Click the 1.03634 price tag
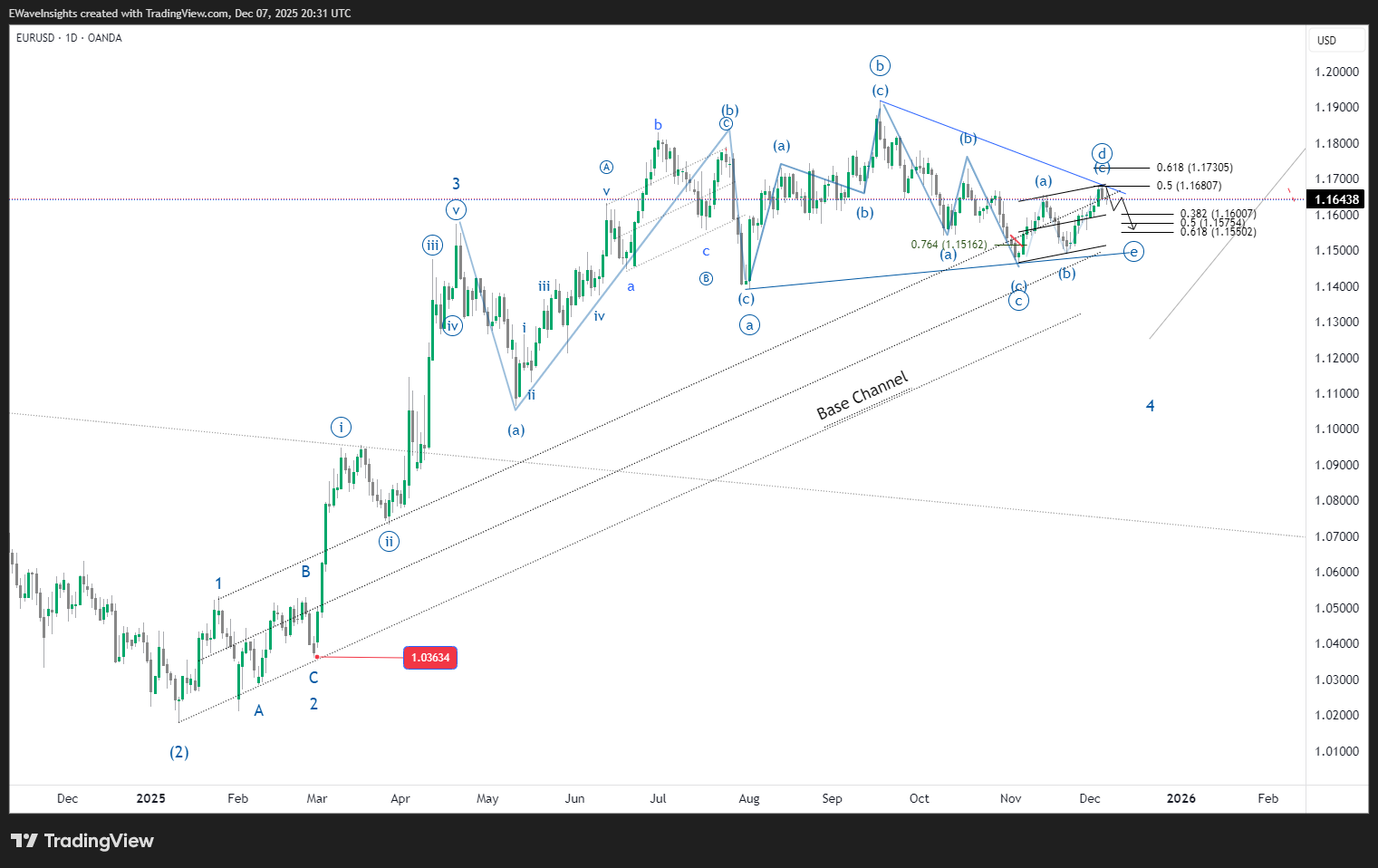This screenshot has height=868, width=1378. click(429, 658)
